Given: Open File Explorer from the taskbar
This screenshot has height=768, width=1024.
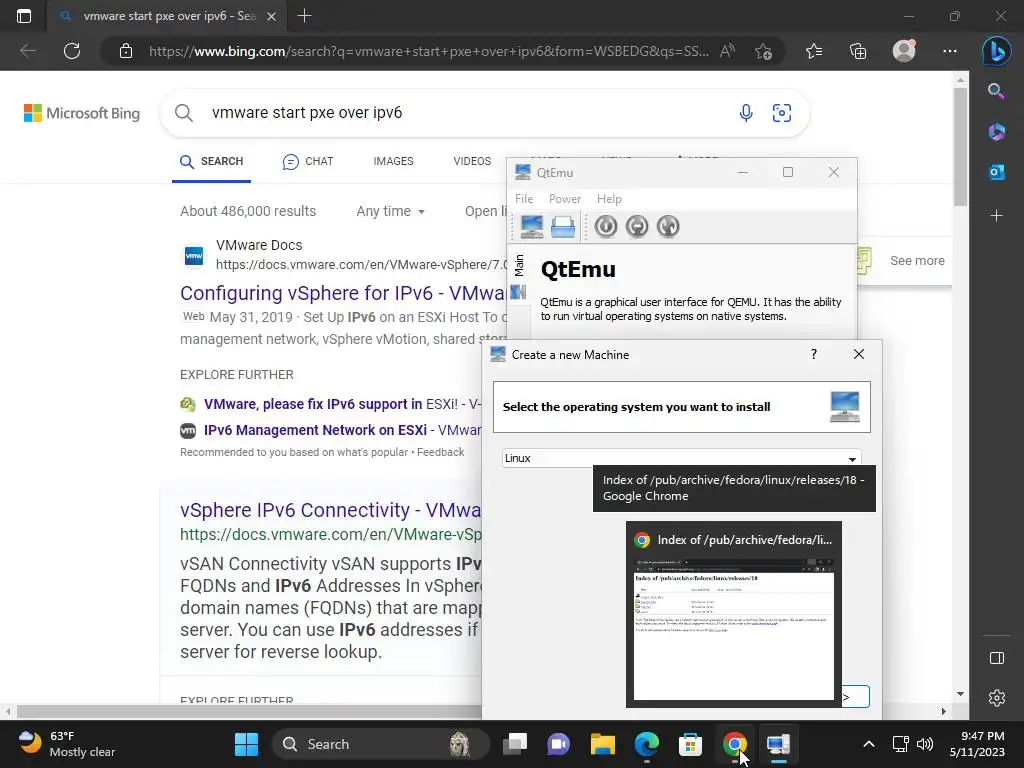Looking at the screenshot, I should [602, 744].
